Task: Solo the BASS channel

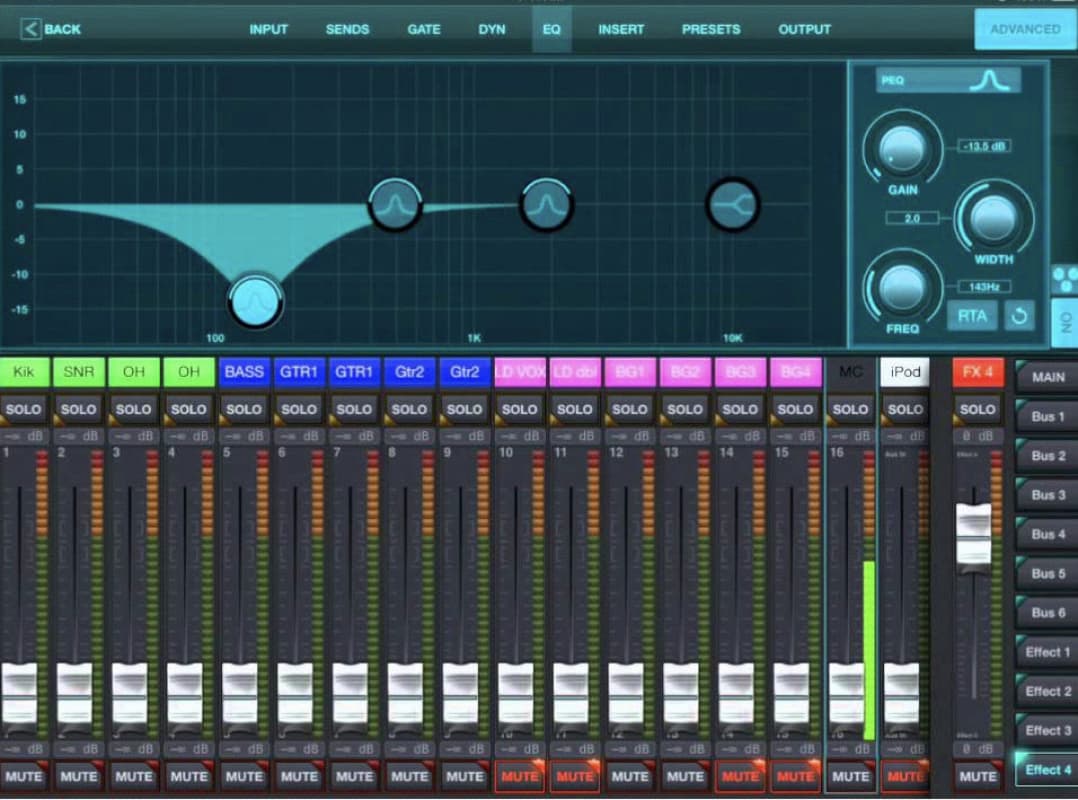Action: click(244, 409)
